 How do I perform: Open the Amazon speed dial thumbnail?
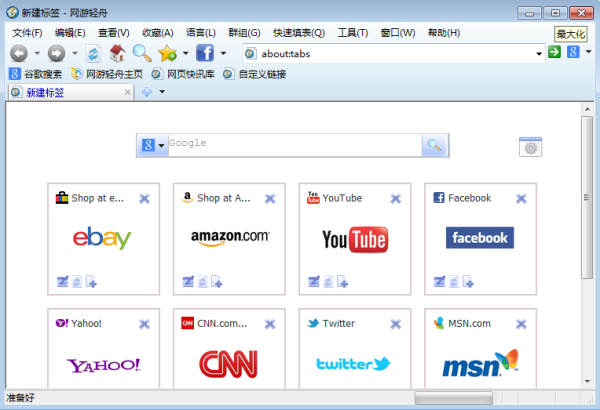[230, 238]
